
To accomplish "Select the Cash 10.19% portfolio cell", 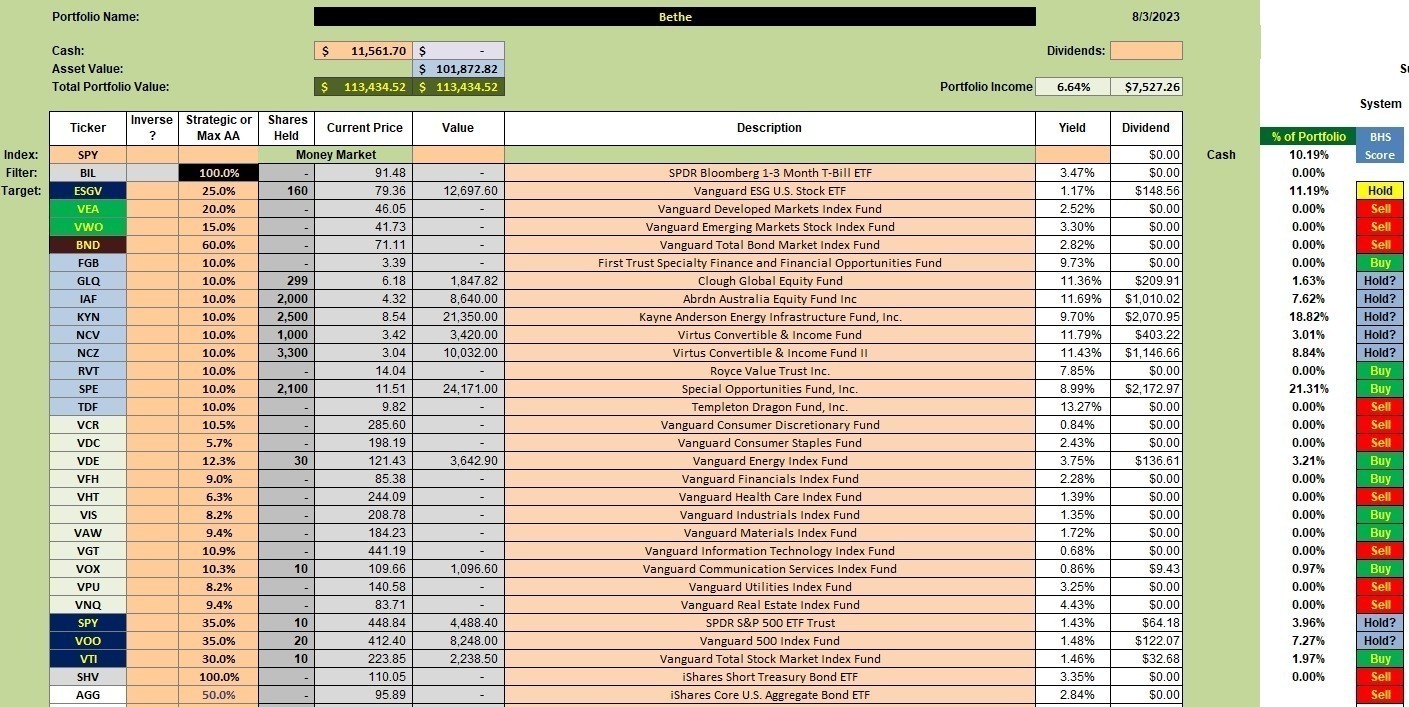I will click(x=1308, y=155).
